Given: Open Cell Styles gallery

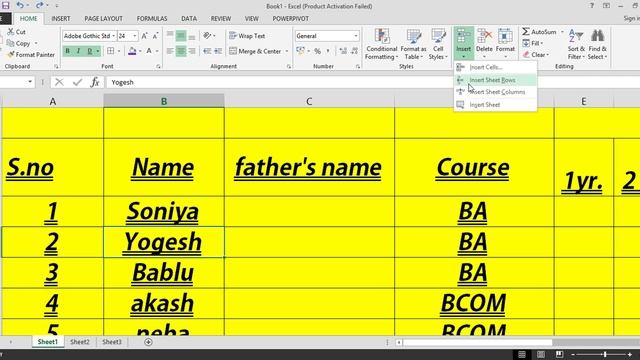Looking at the screenshot, I should [x=438, y=44].
